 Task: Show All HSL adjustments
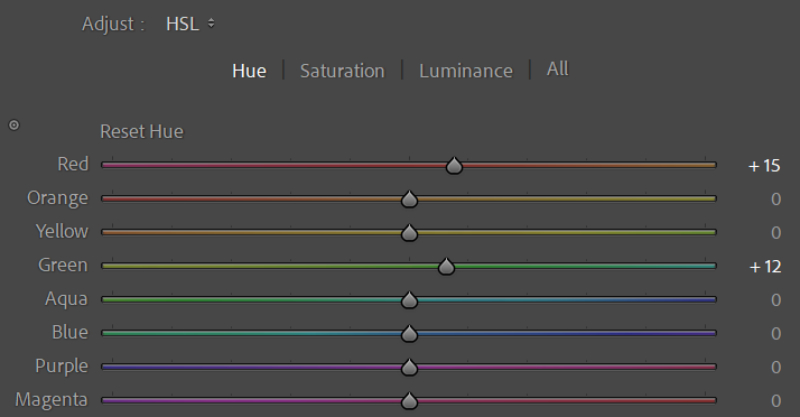pyautogui.click(x=557, y=69)
